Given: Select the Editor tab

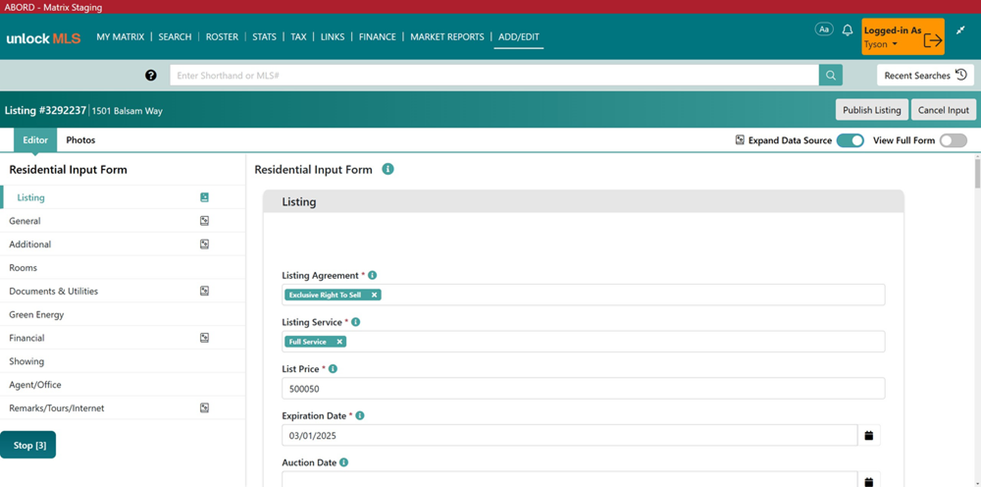Looking at the screenshot, I should 35,140.
